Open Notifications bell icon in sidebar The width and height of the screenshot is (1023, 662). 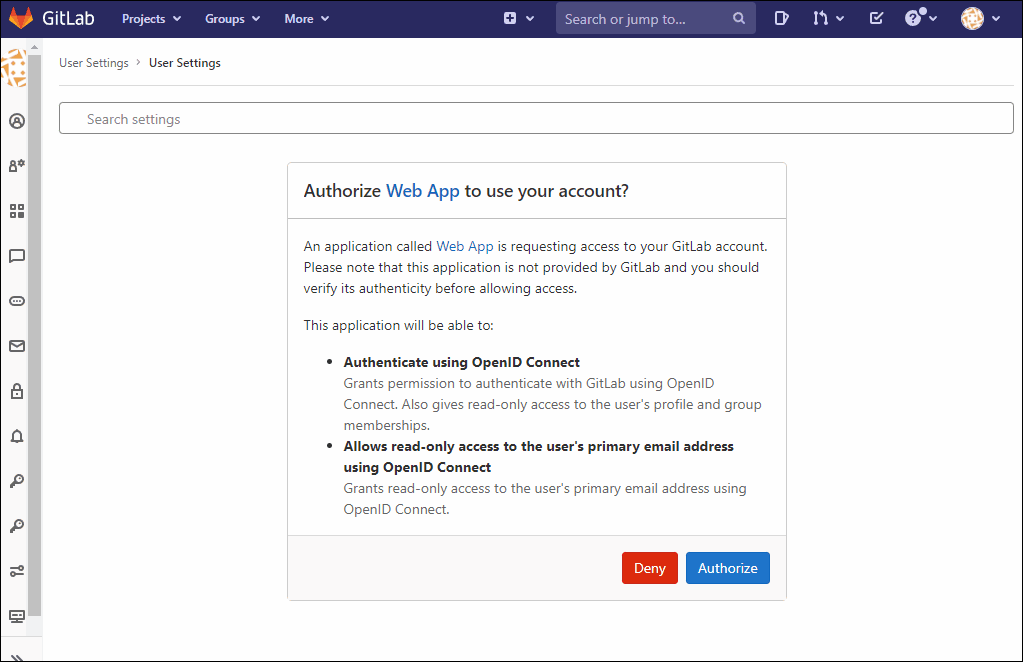pyautogui.click(x=17, y=436)
